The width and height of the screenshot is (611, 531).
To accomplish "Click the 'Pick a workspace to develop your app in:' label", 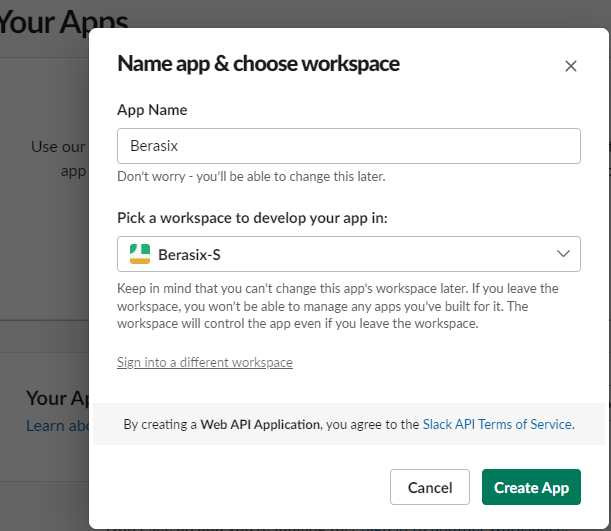I will tap(253, 218).
